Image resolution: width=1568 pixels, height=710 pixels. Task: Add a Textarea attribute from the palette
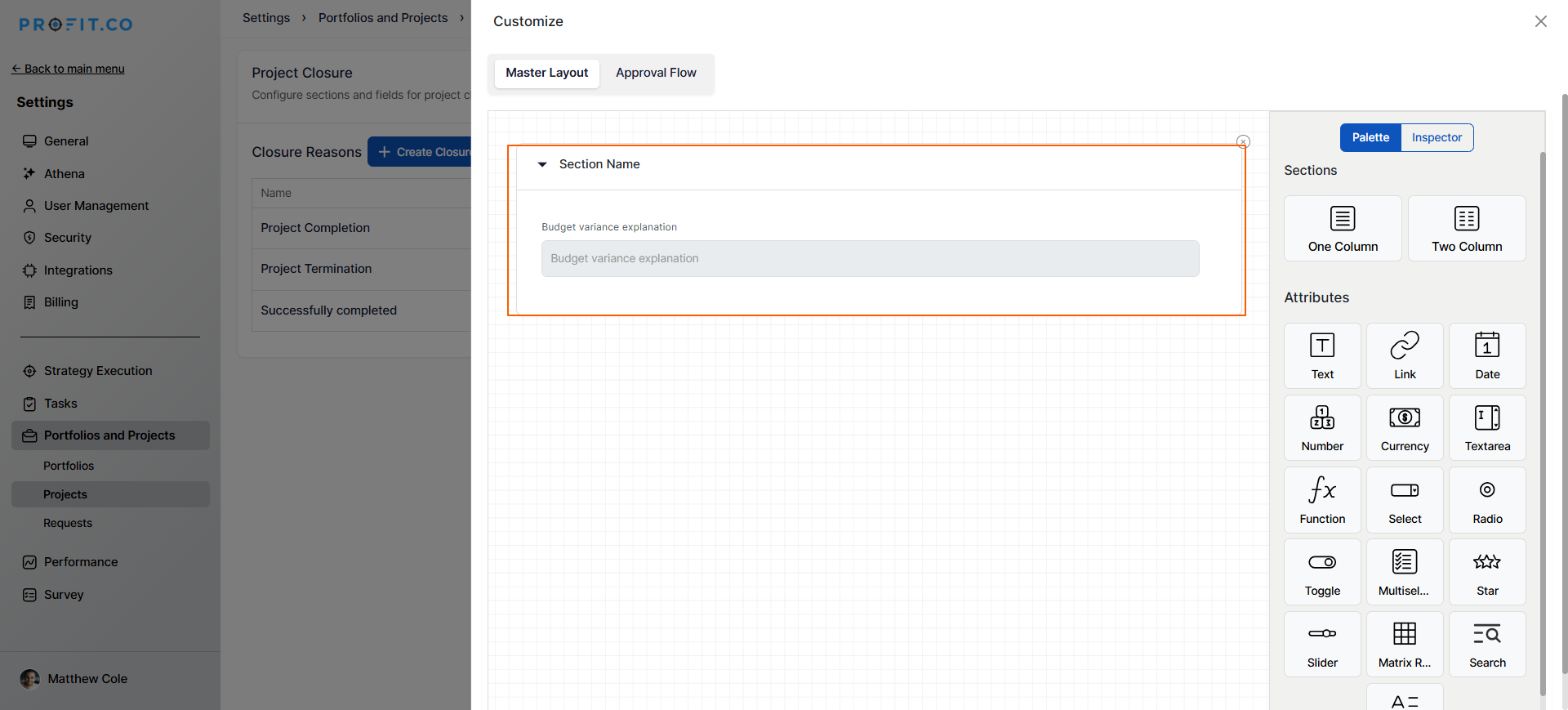1487,427
